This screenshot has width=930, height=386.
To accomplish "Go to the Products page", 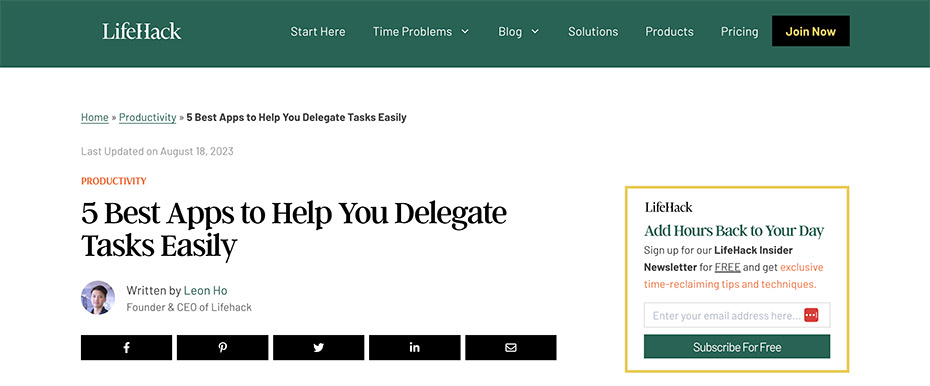I will point(670,31).
